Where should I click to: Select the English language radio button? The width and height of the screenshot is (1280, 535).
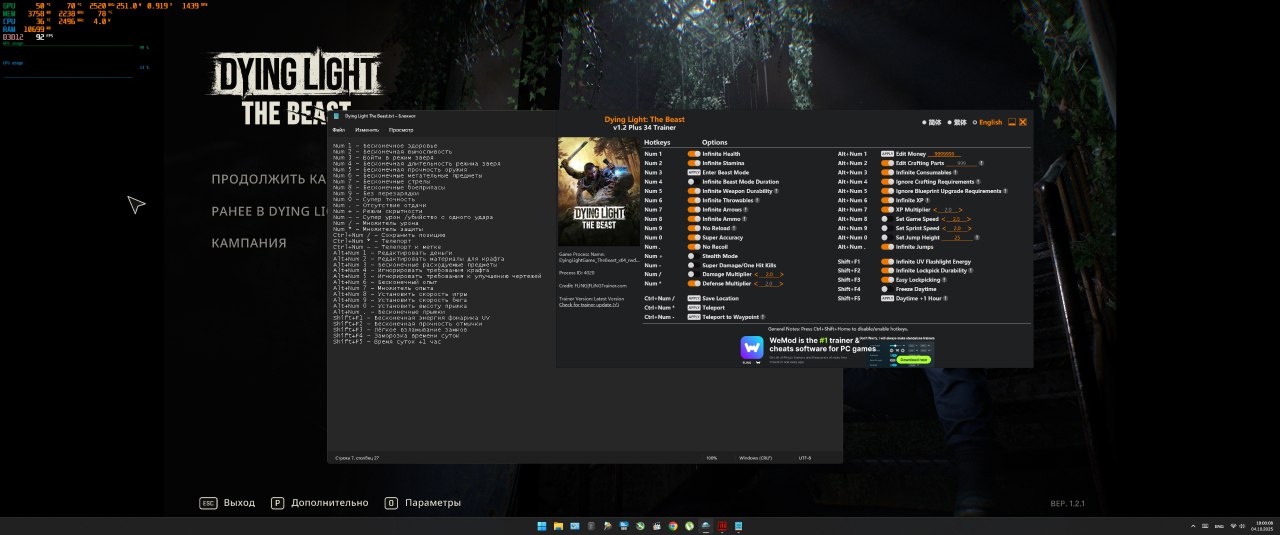click(x=975, y=122)
